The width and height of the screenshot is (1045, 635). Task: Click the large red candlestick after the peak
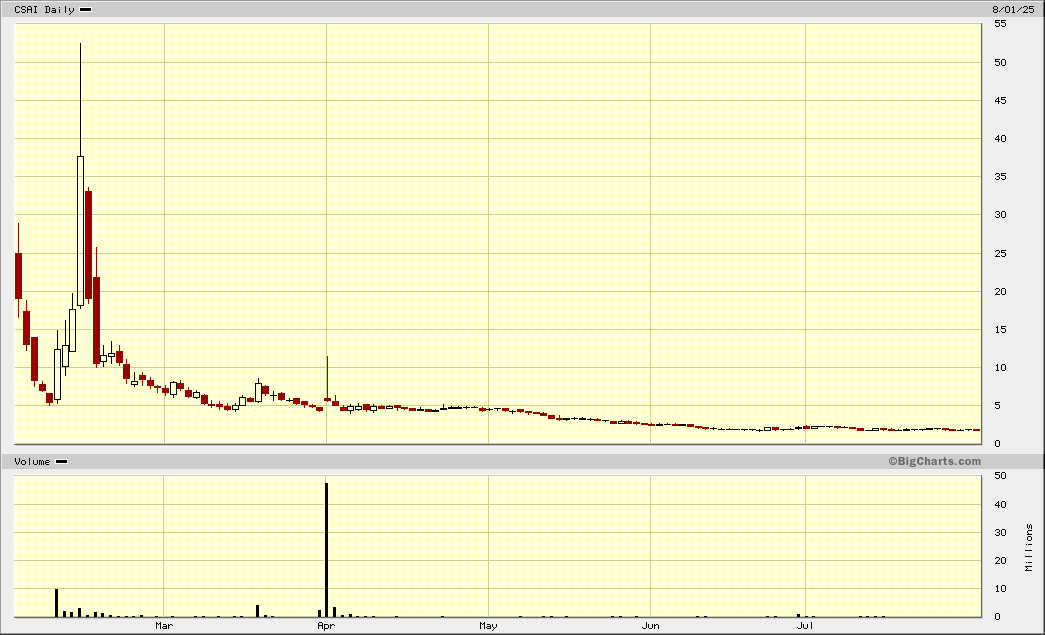(x=88, y=245)
